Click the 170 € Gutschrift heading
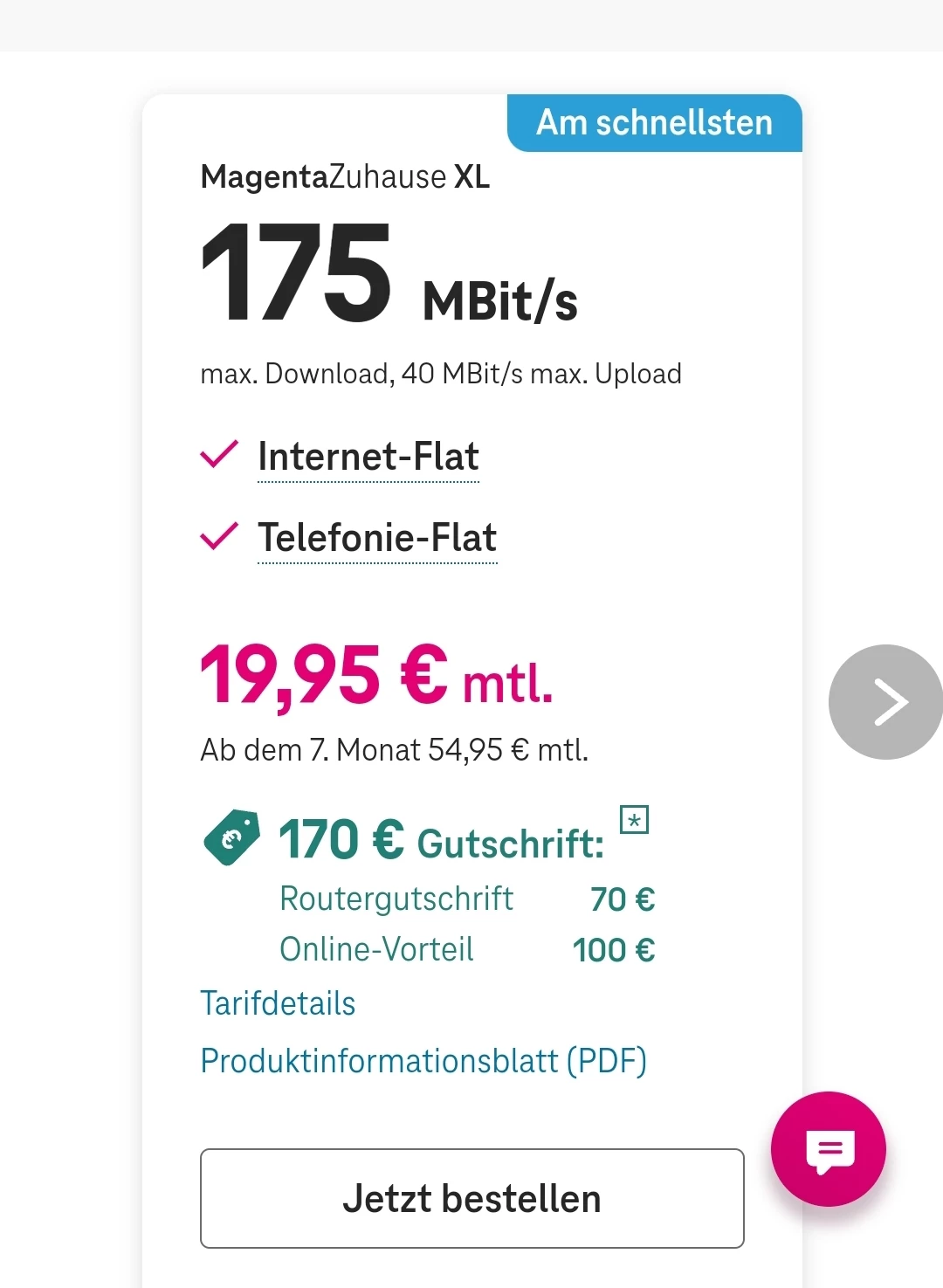 coord(441,842)
